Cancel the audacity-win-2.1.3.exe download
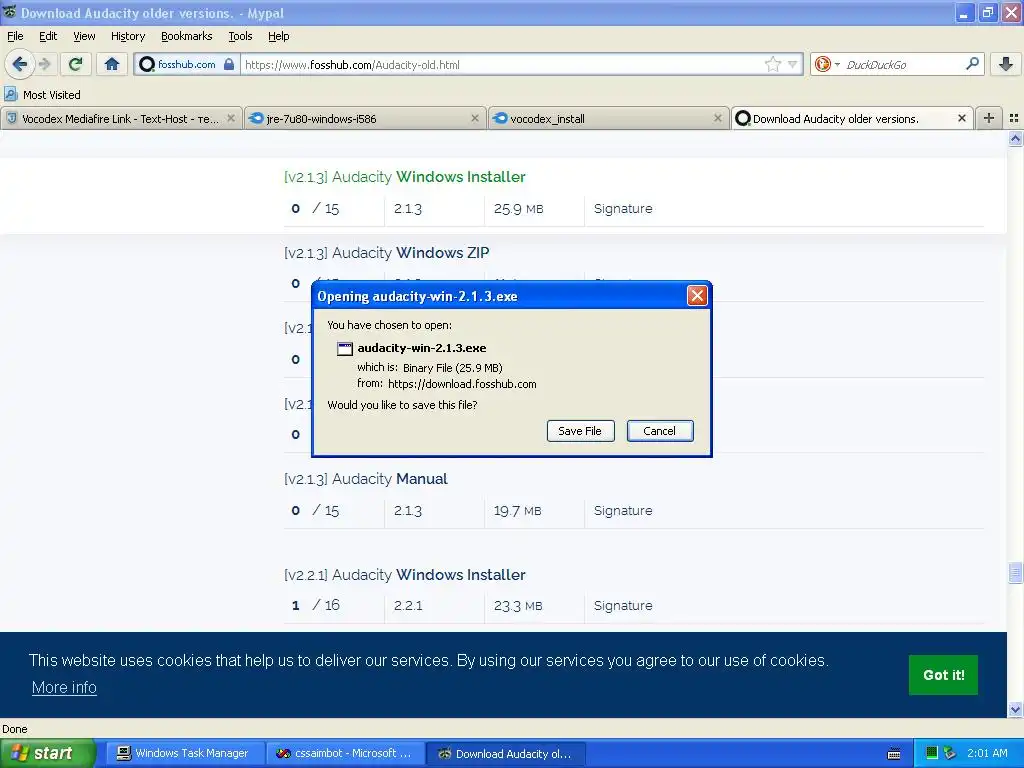Screen dimensions: 1024x768 (660, 431)
